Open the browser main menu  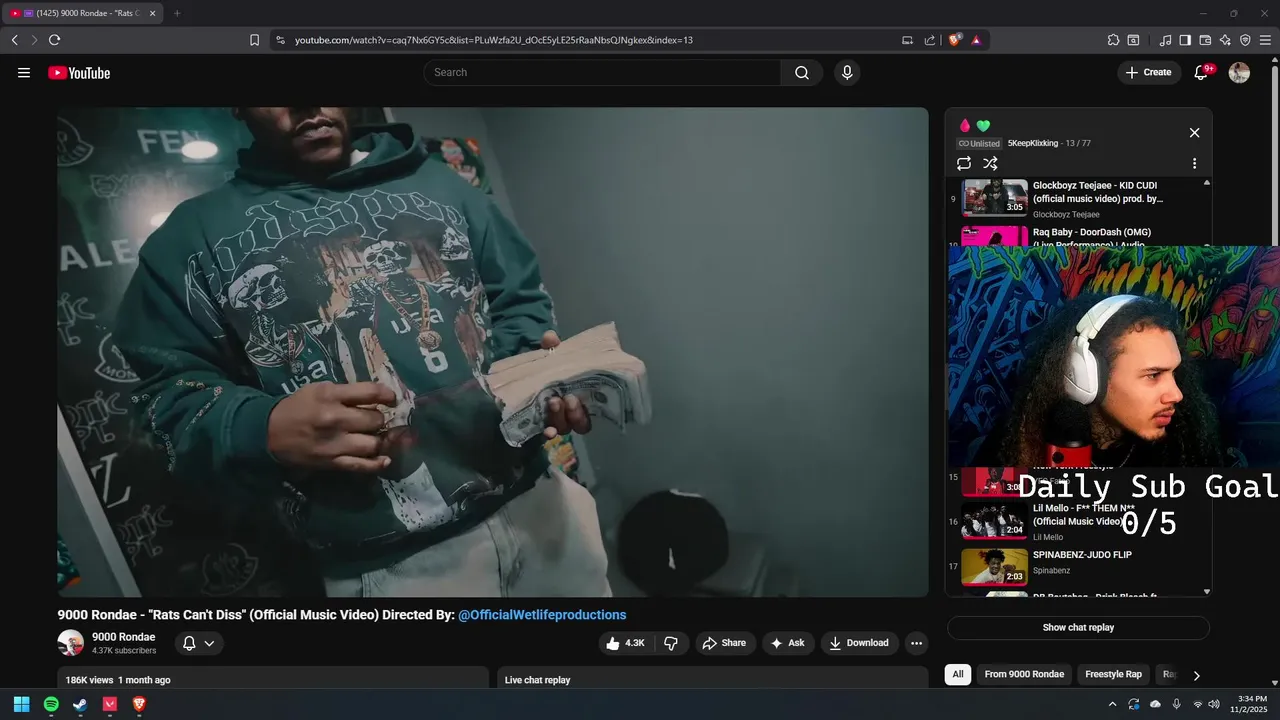1265,40
